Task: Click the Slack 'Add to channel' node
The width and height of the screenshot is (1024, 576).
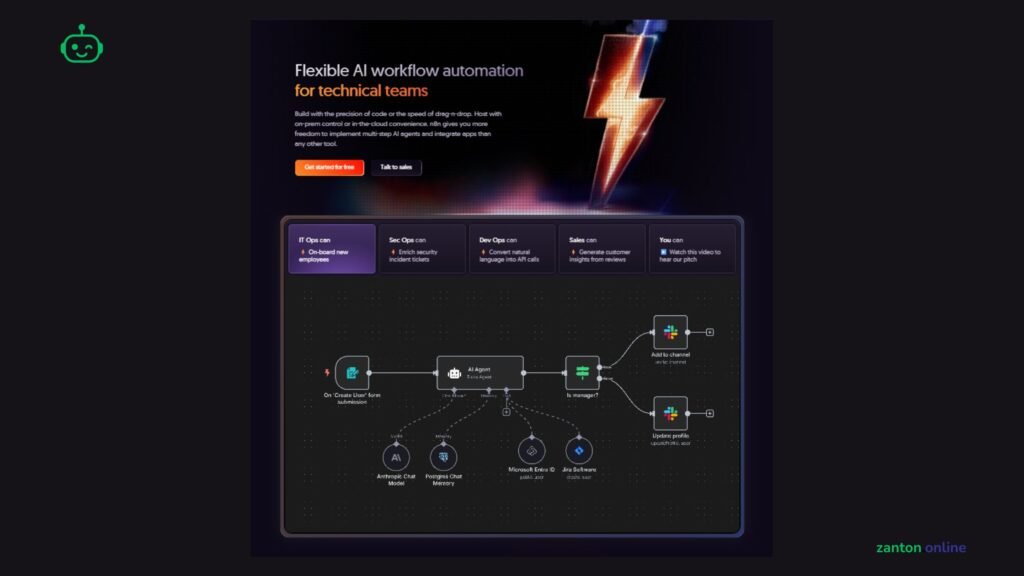Action: click(x=670, y=332)
